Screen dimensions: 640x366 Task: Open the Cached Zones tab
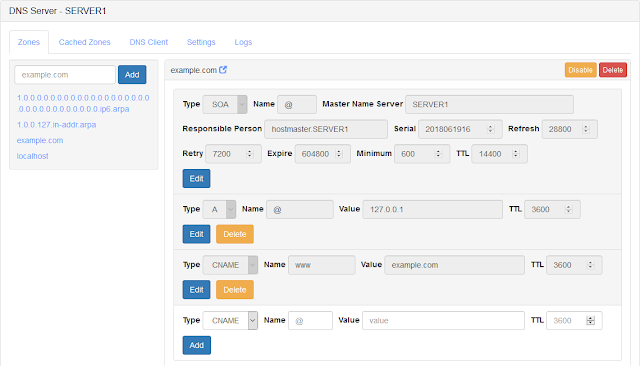(84, 42)
